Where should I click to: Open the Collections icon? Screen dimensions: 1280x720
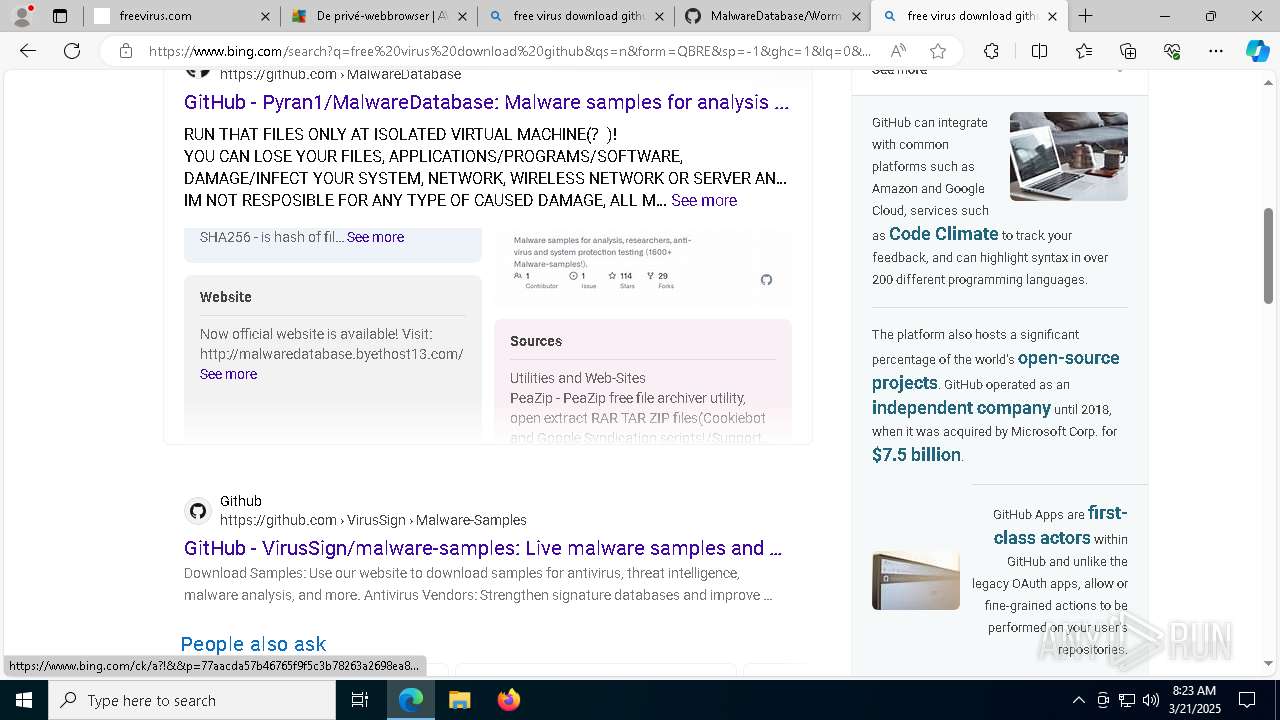click(1128, 51)
